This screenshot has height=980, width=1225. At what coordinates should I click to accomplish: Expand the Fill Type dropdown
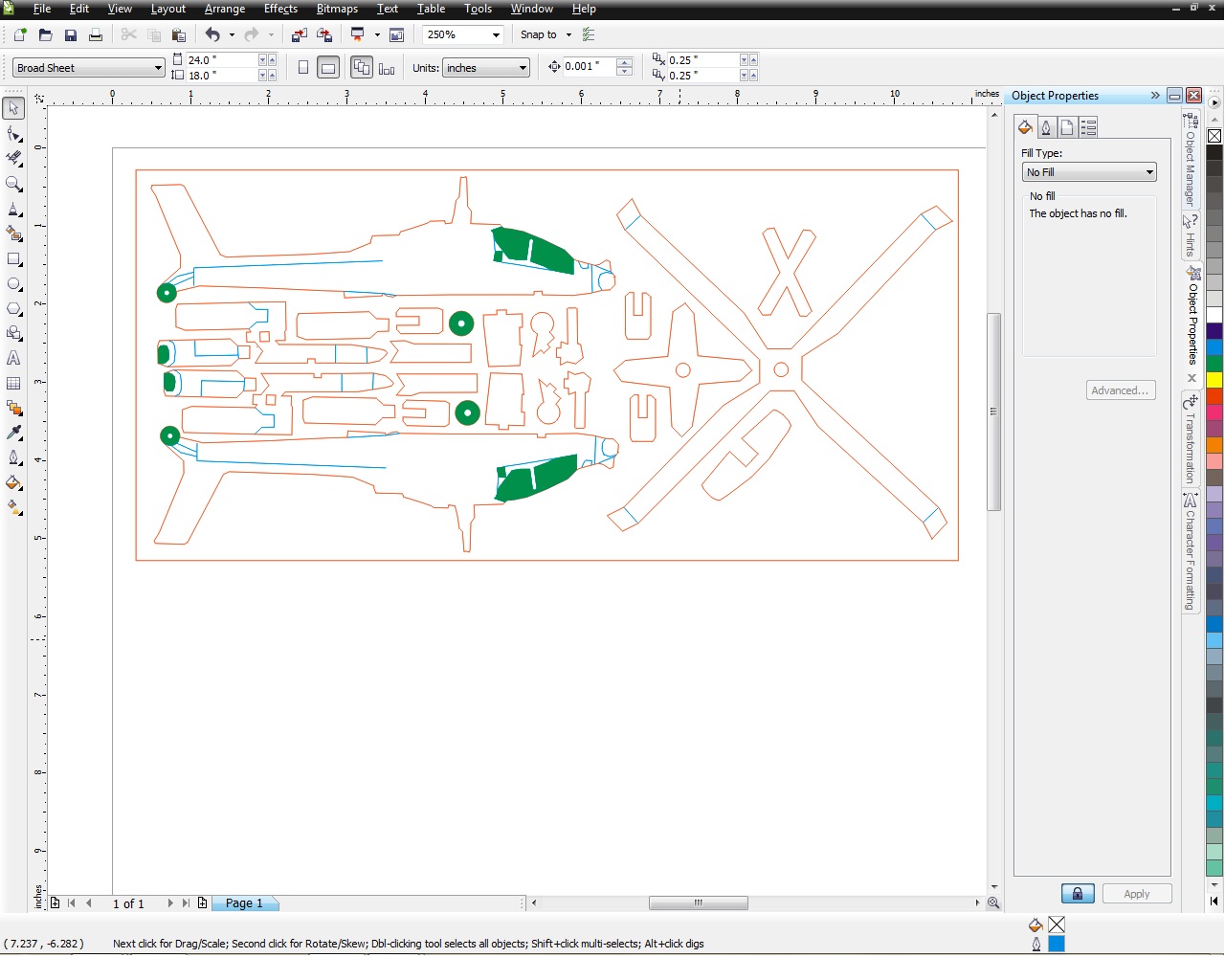pos(1149,172)
